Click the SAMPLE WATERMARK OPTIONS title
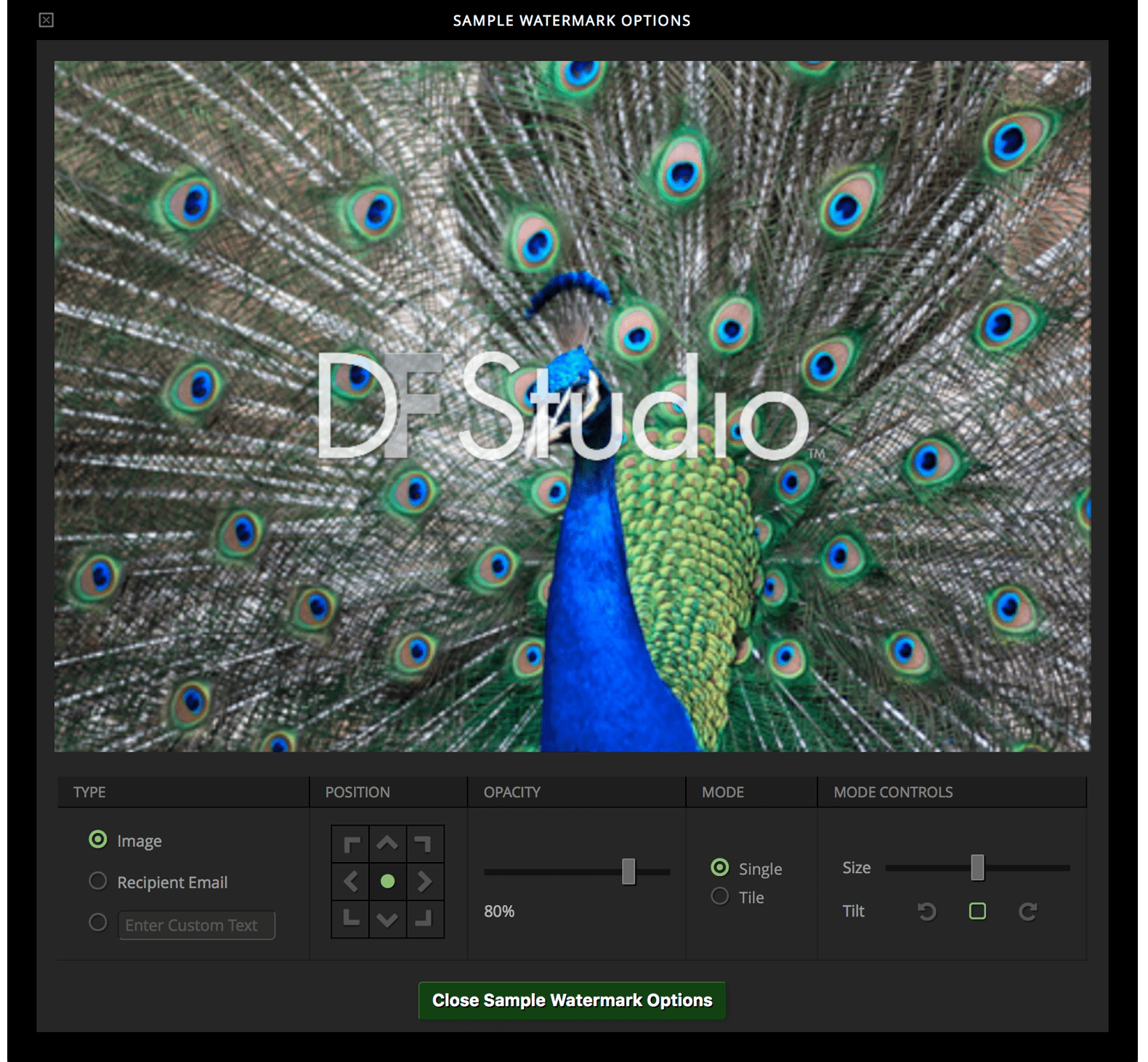 (572, 20)
